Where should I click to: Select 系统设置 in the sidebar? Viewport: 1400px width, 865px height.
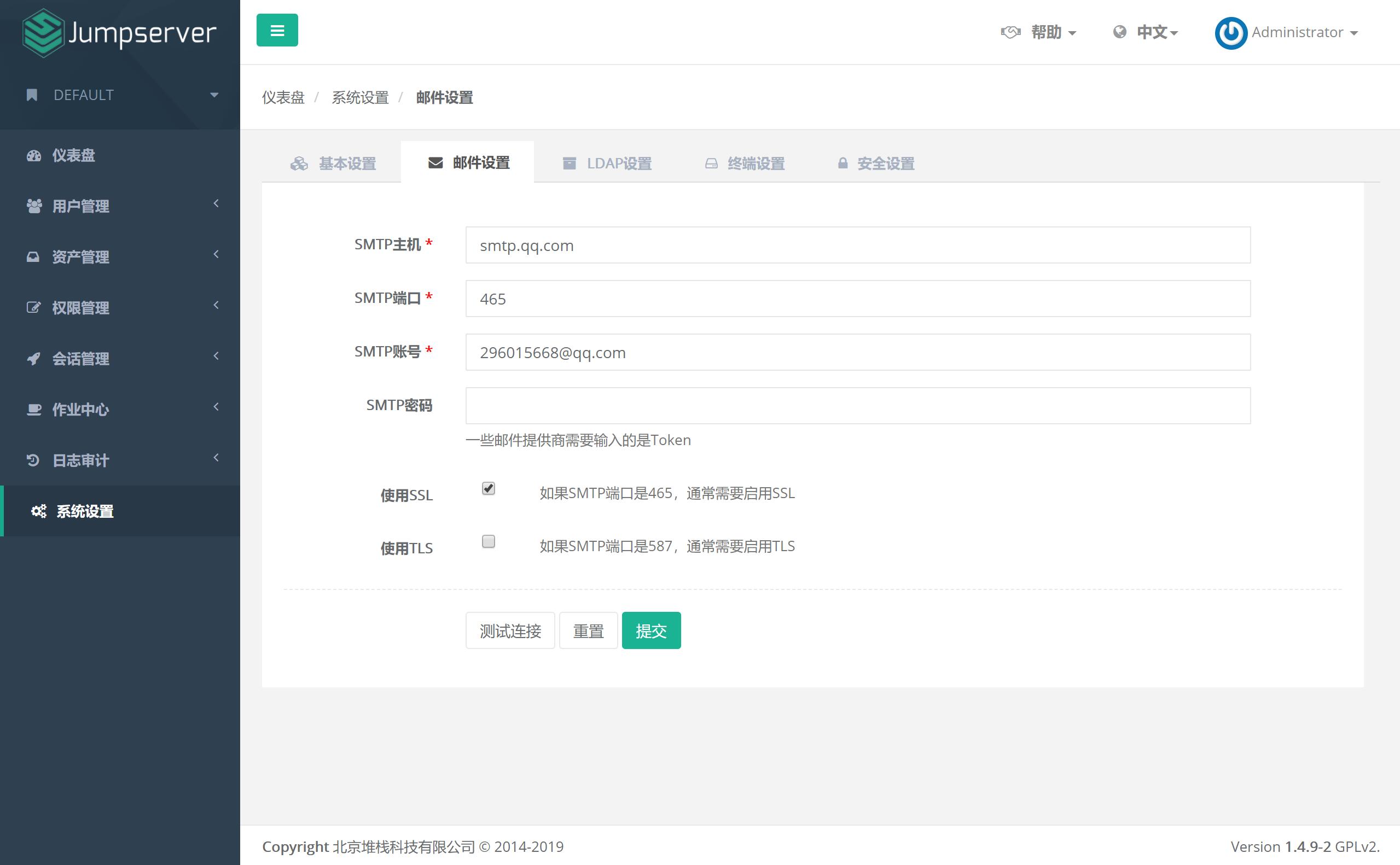click(x=120, y=511)
